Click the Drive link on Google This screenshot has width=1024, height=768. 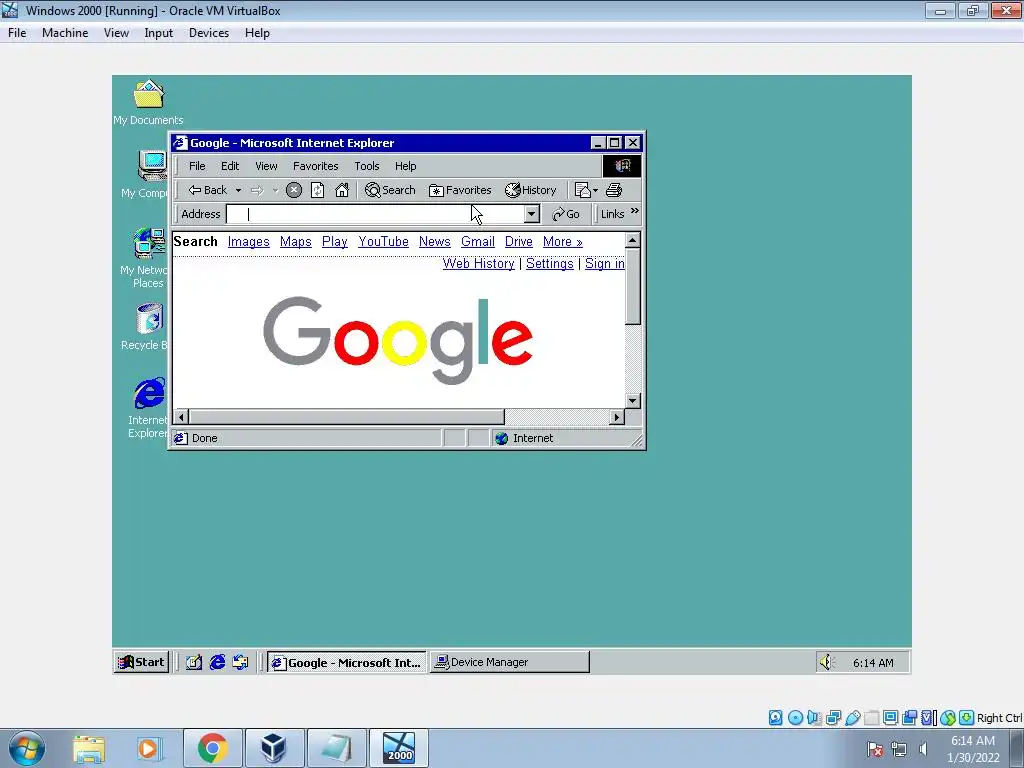coord(519,242)
